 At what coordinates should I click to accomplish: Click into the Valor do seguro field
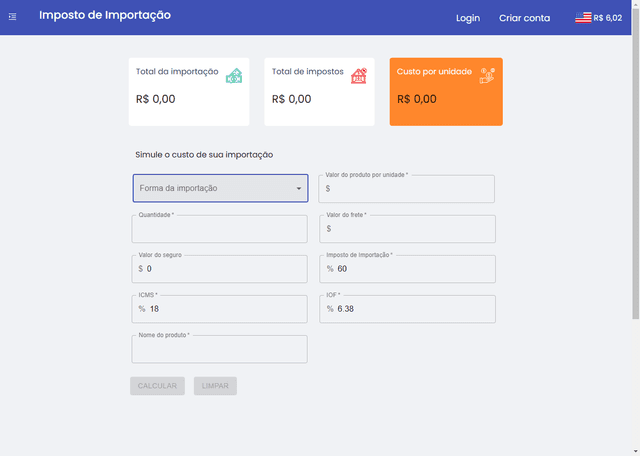point(220,269)
